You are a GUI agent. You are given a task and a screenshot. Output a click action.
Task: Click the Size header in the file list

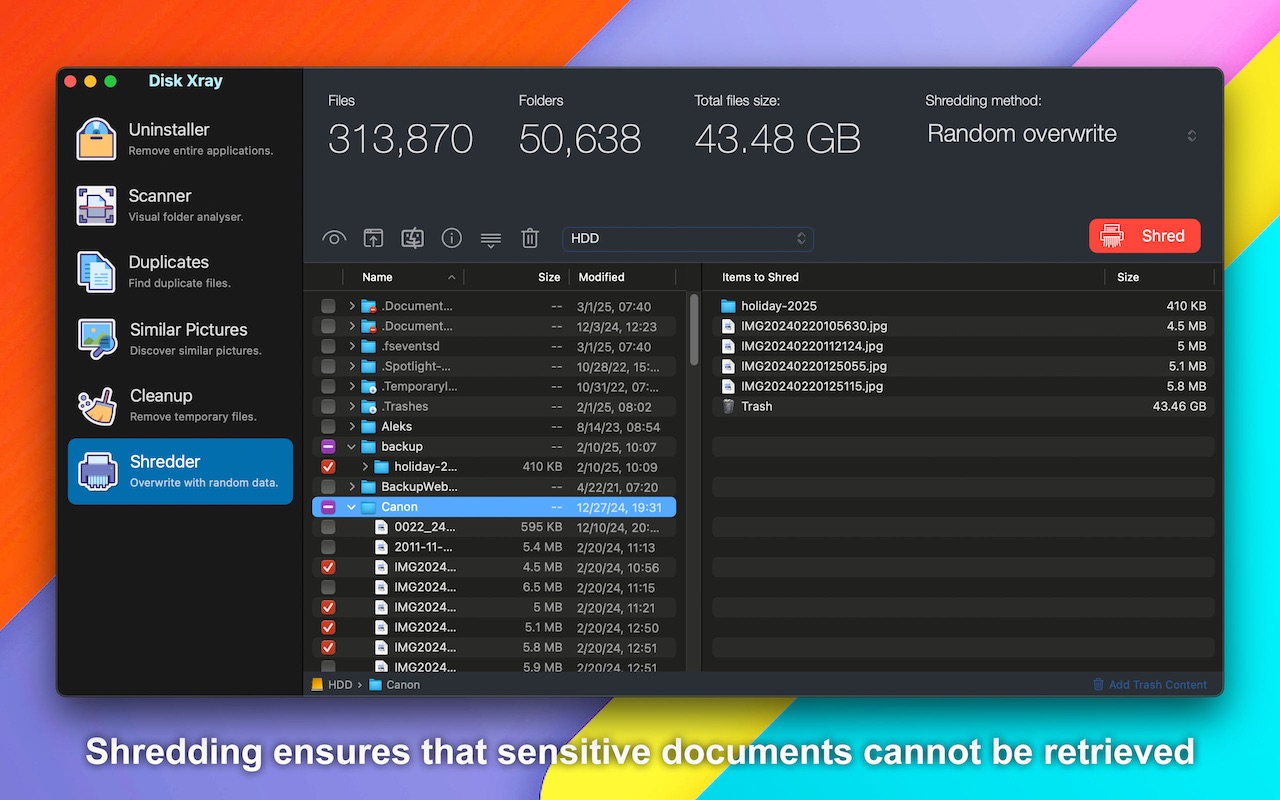tap(516, 277)
